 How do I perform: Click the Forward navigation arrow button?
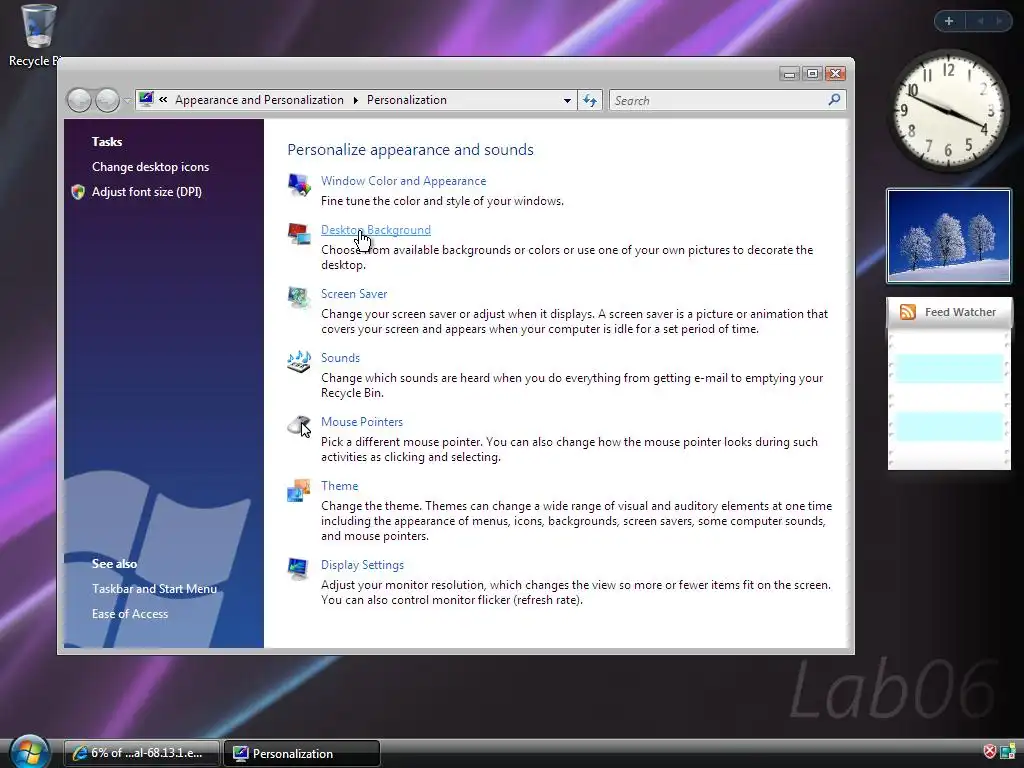click(107, 101)
